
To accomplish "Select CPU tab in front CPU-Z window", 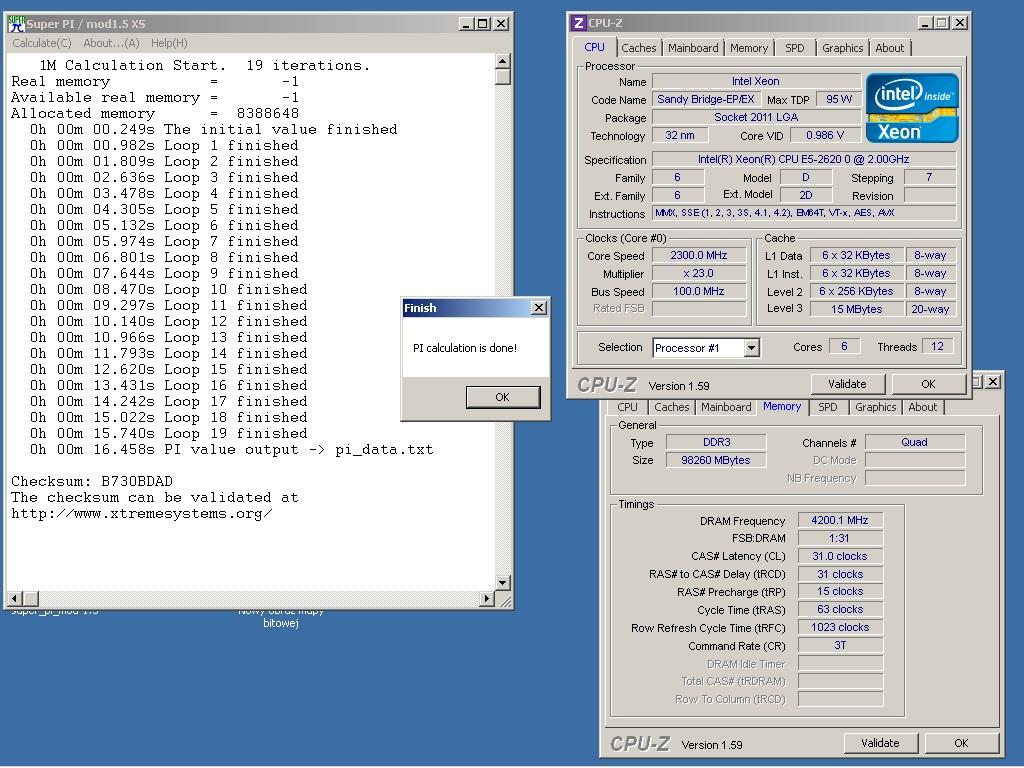I will click(x=594, y=47).
